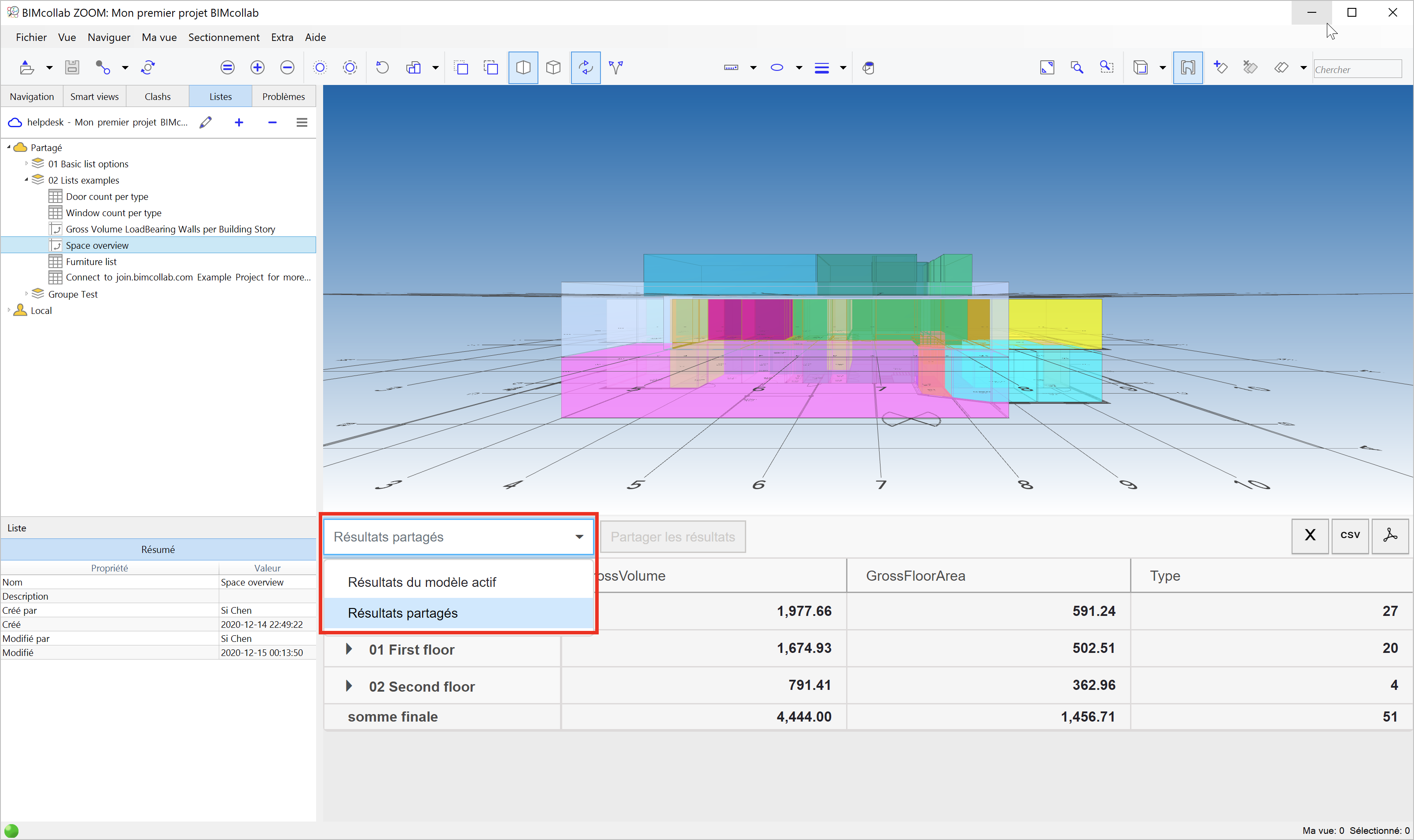This screenshot has height=840, width=1414.
Task: Toggle the perspective box view button
Action: pos(523,68)
